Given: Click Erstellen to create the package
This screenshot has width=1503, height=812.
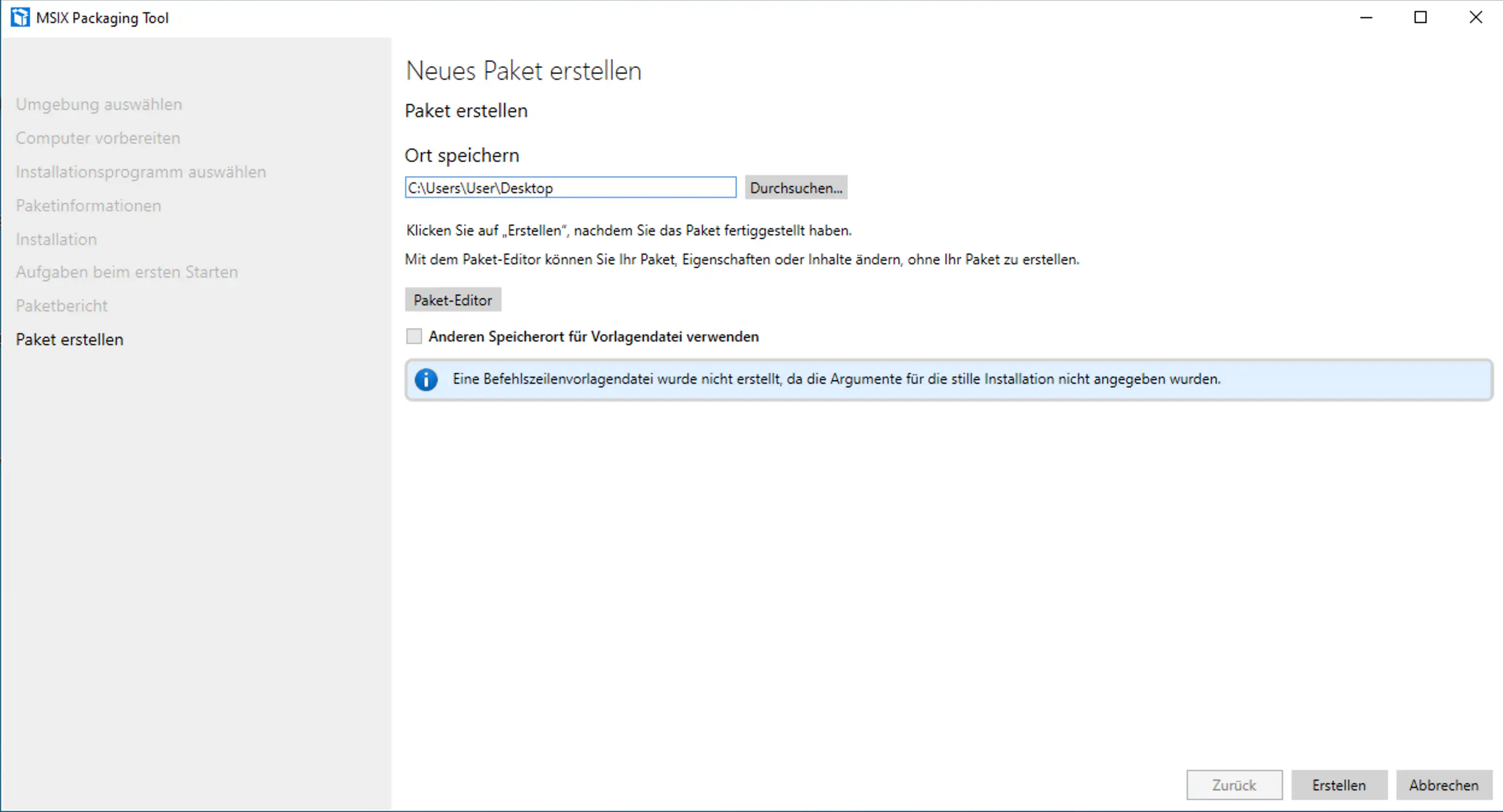Looking at the screenshot, I should coord(1339,785).
